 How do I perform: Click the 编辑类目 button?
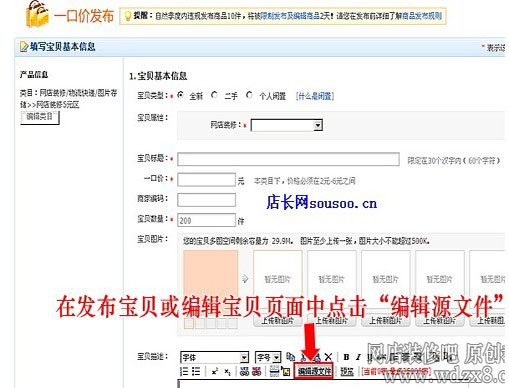click(40, 117)
